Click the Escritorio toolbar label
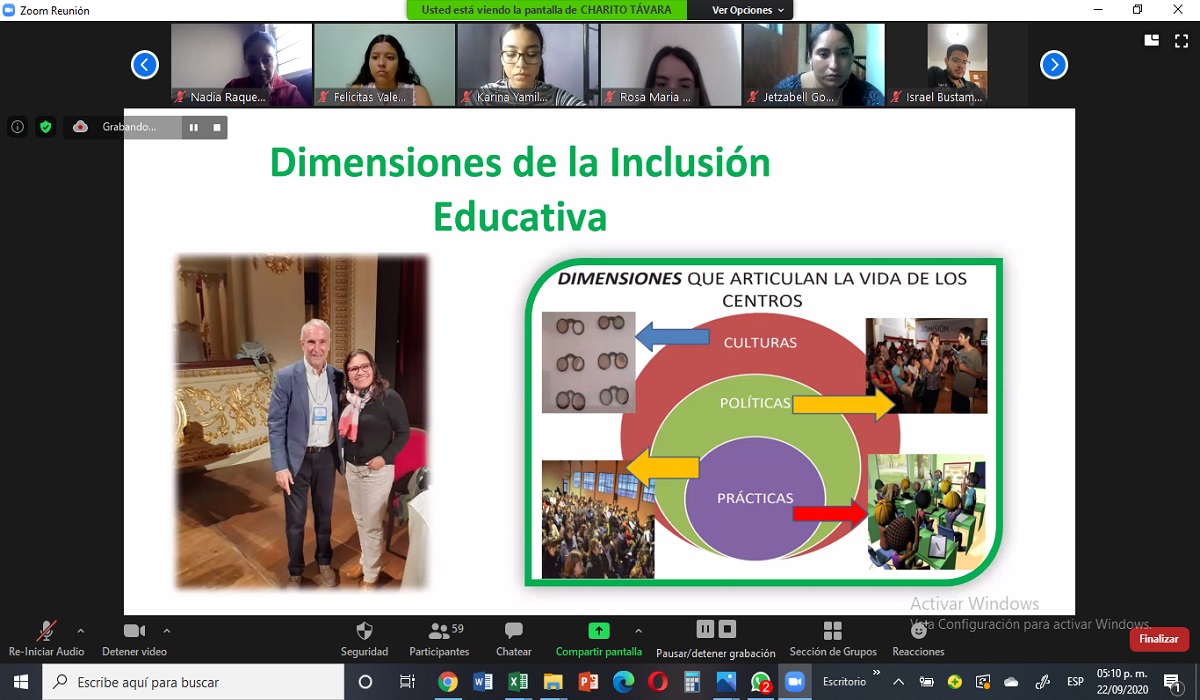The width and height of the screenshot is (1200, 700). point(844,682)
